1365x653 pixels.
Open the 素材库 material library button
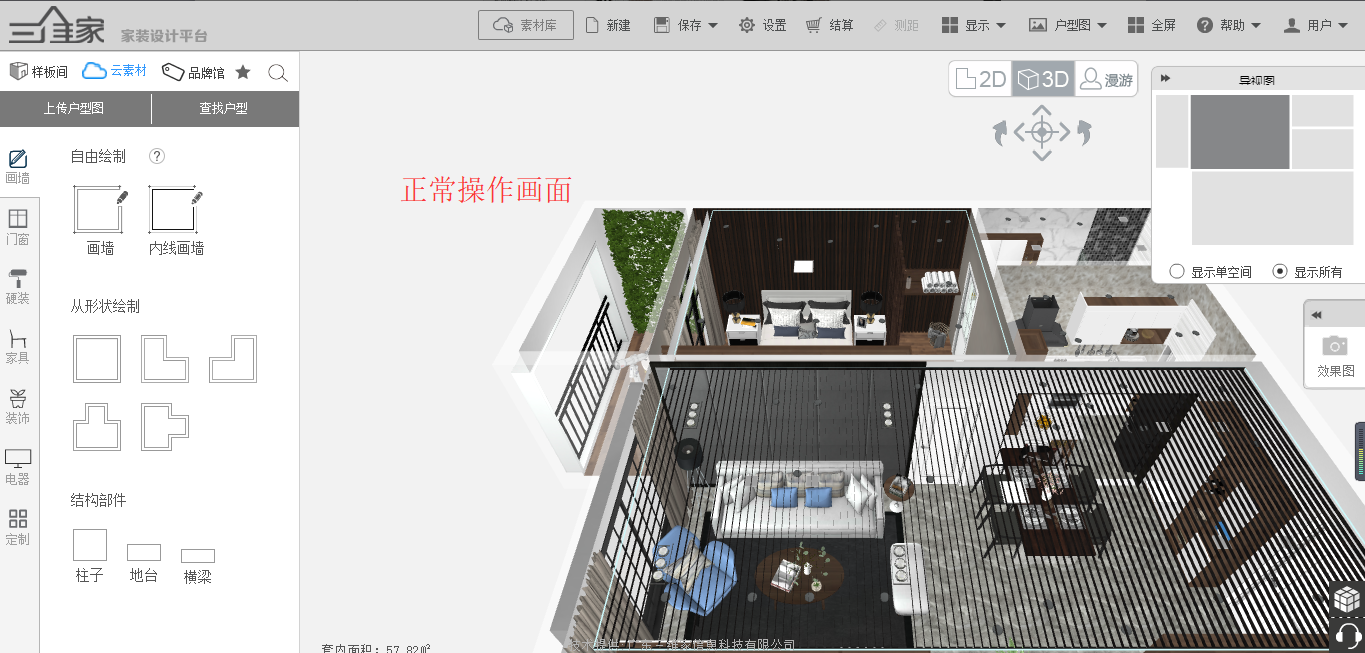coord(526,25)
